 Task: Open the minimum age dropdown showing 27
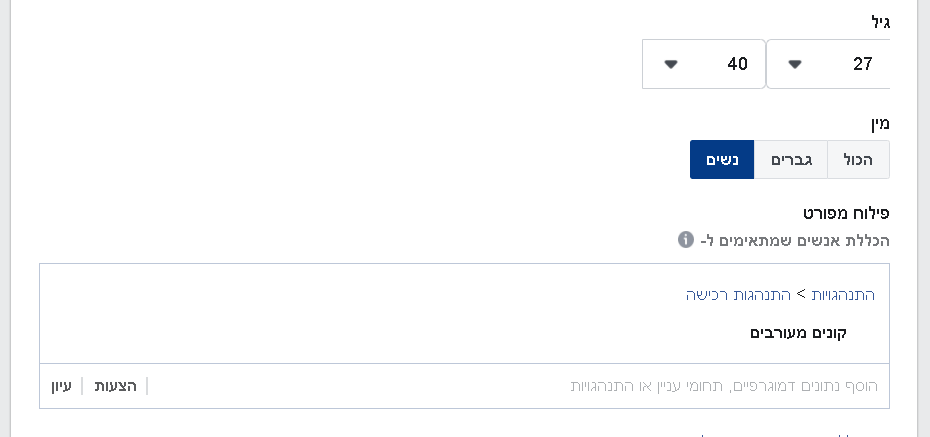[x=828, y=64]
